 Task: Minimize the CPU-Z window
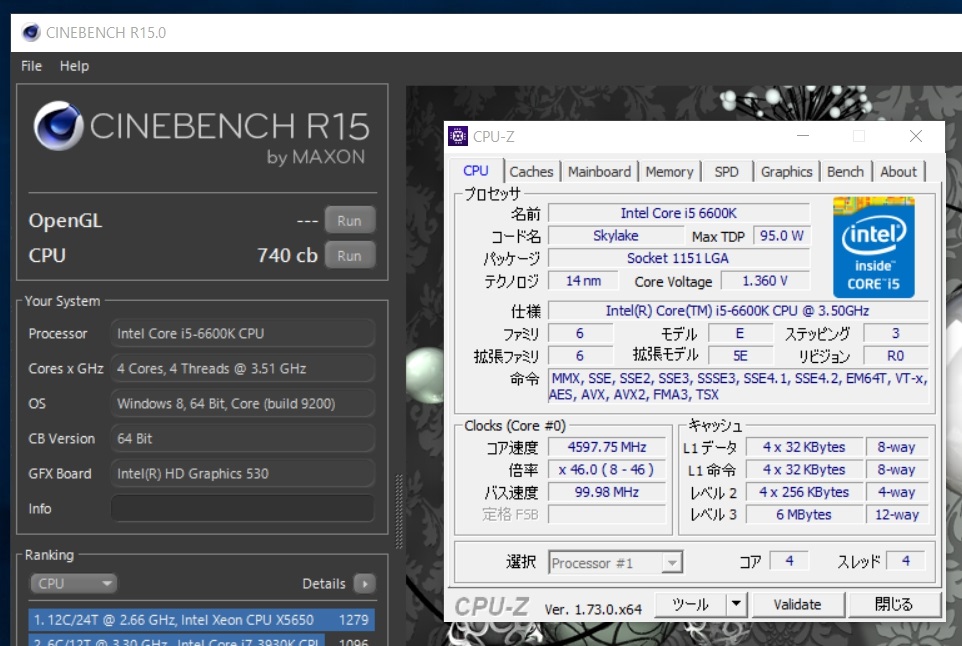802,136
